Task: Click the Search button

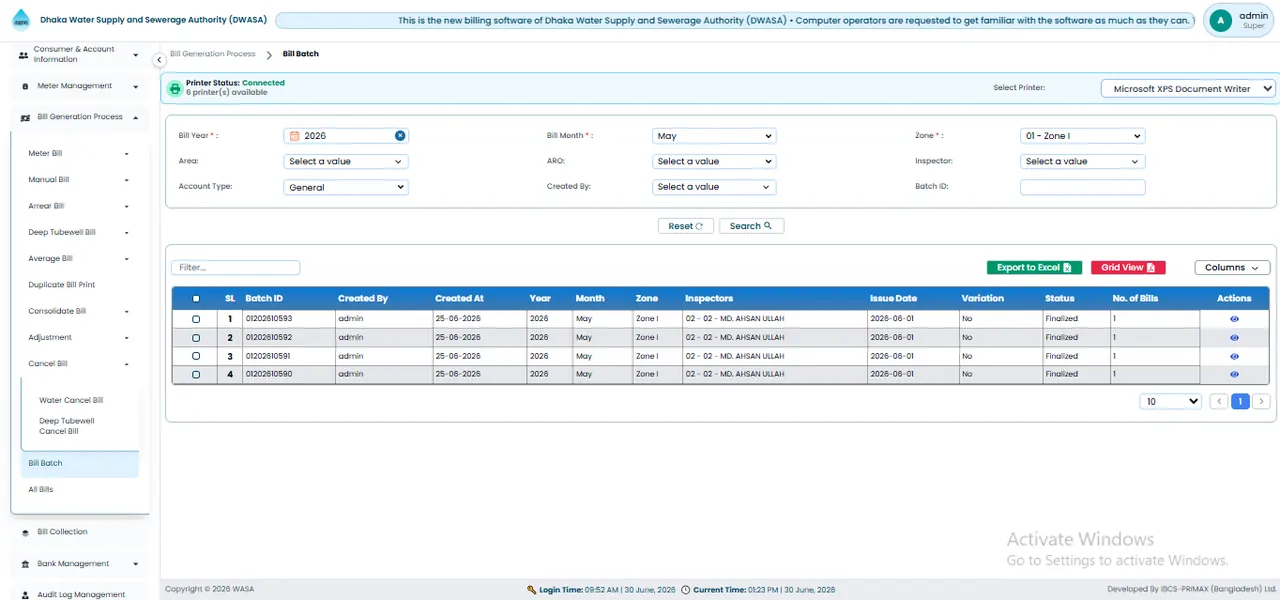Action: (751, 226)
